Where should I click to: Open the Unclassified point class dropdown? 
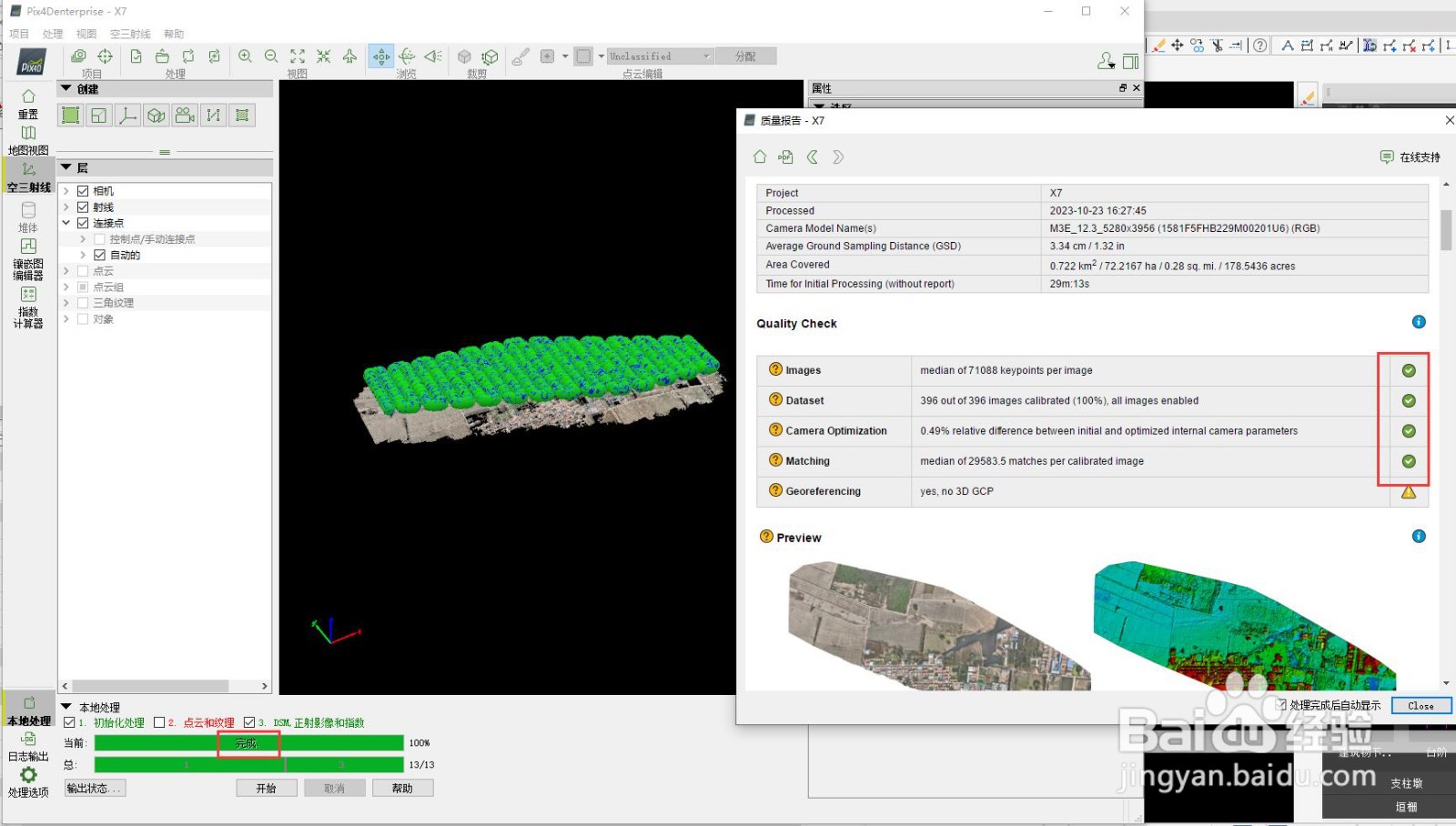click(x=660, y=56)
